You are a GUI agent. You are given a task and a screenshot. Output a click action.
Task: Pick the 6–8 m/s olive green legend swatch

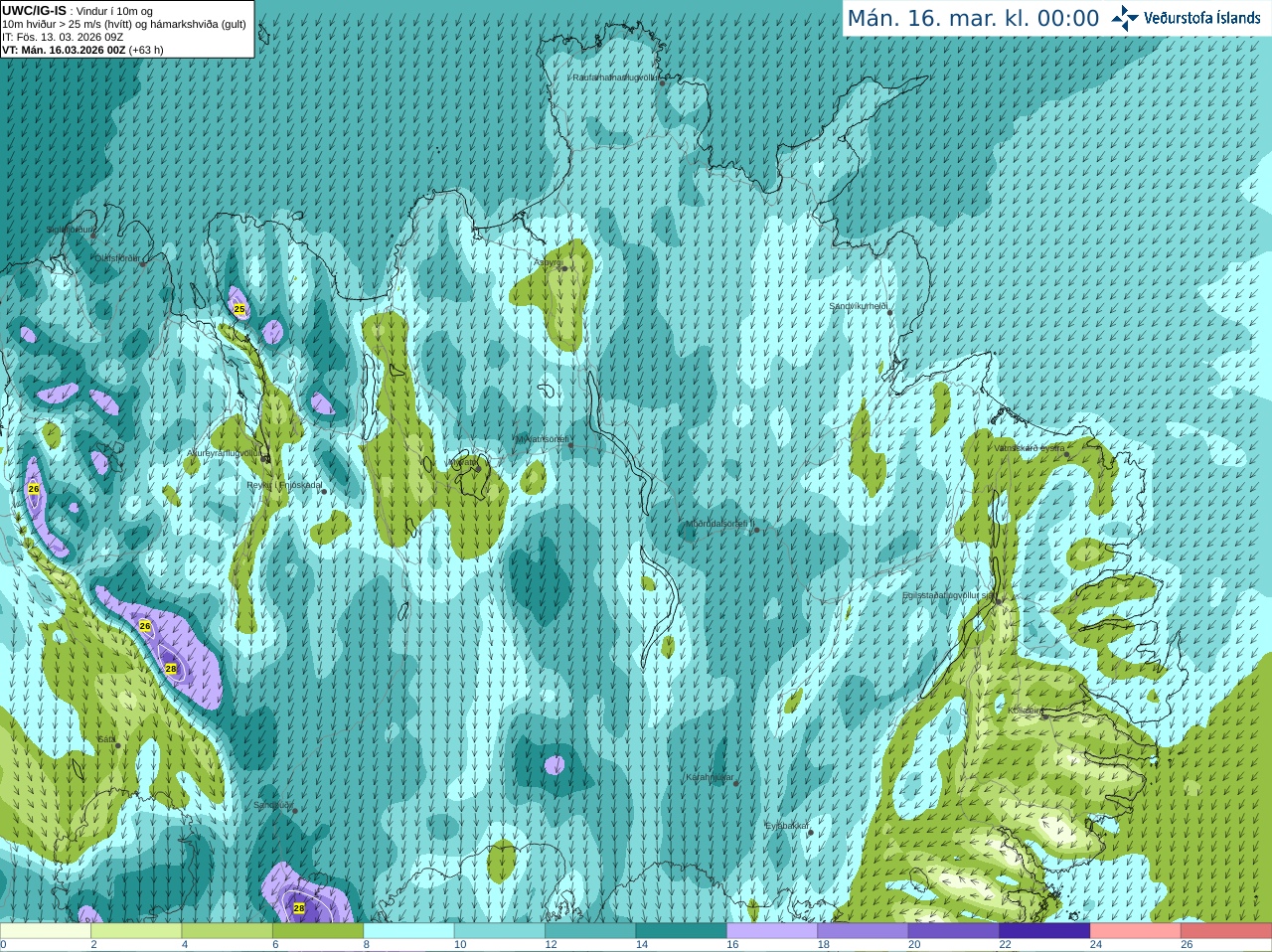tap(319, 931)
